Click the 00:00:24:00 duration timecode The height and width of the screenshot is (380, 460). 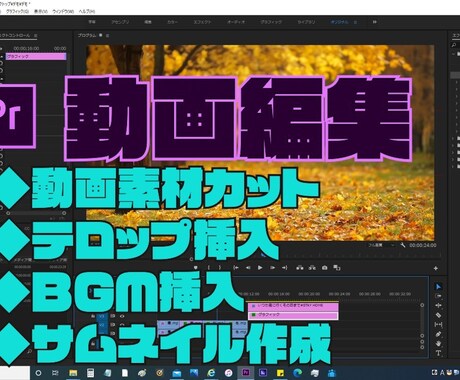[x=423, y=245]
